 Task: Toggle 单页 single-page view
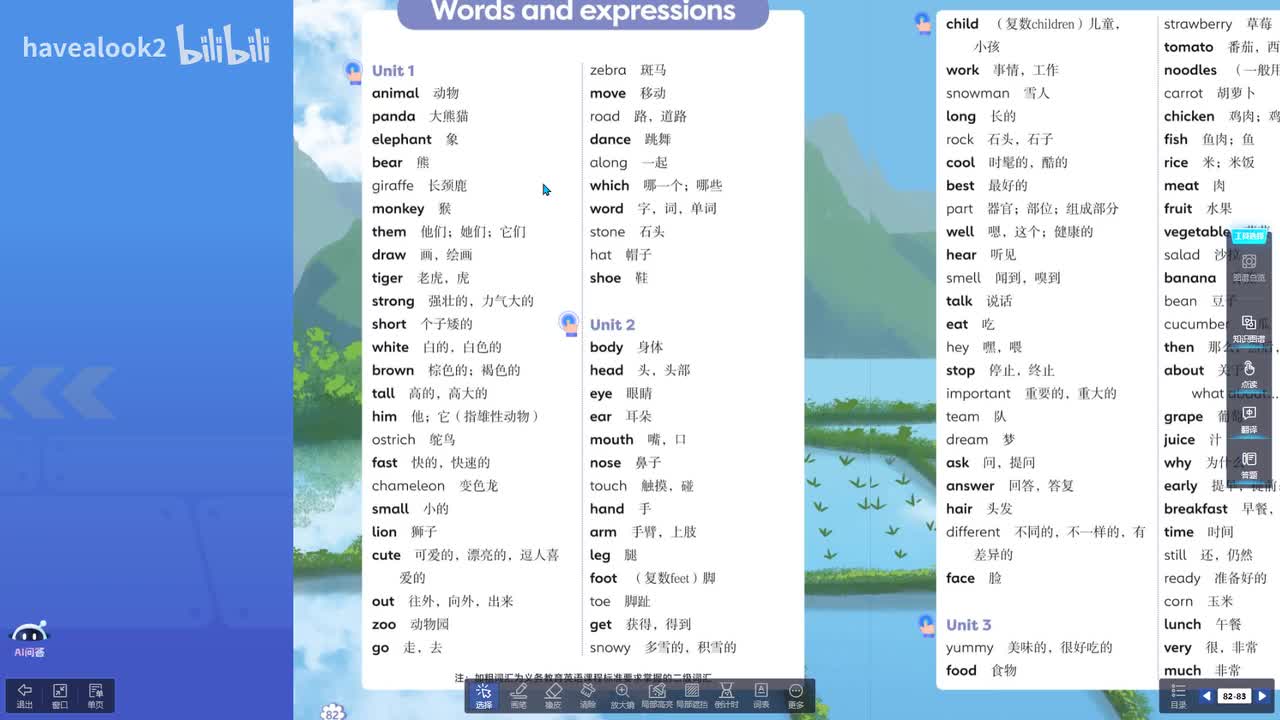[x=96, y=696]
